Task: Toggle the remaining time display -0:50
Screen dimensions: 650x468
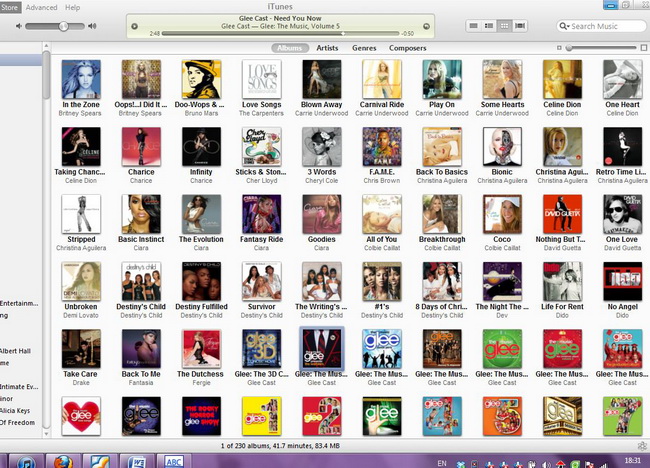Action: (x=408, y=34)
